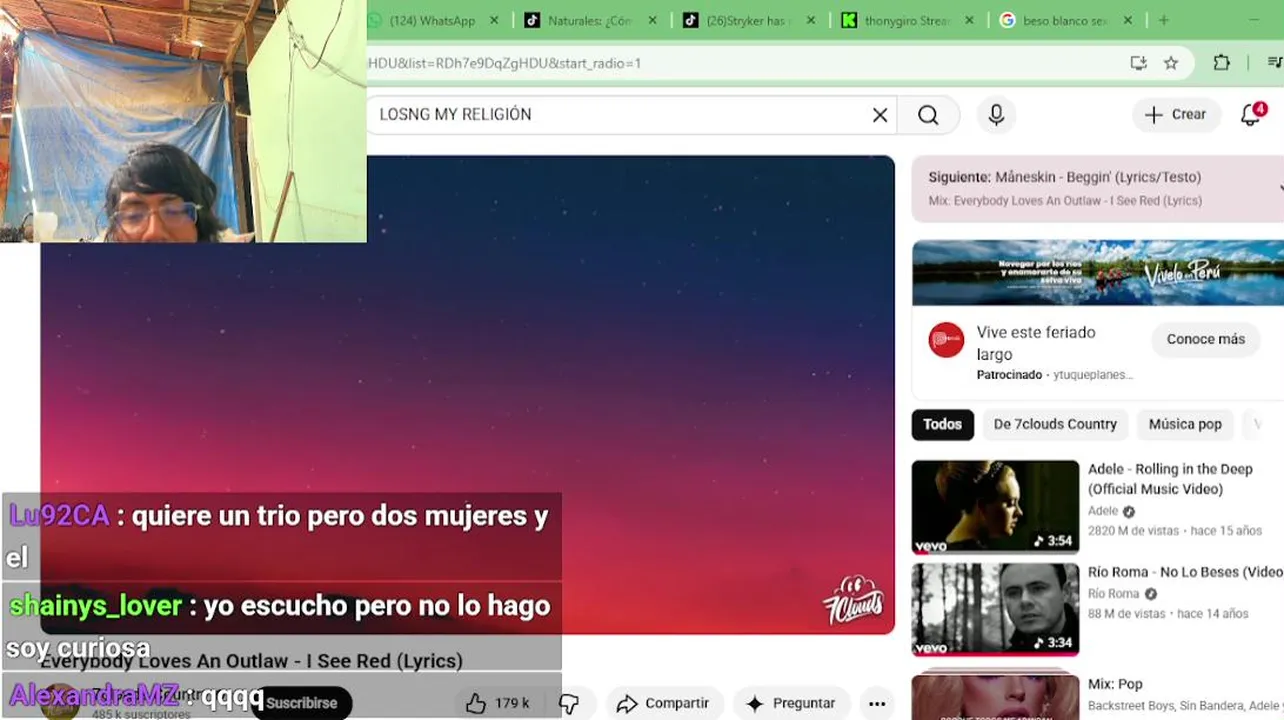Bookmark this page with star icon
This screenshot has height=720, width=1284.
1171,63
